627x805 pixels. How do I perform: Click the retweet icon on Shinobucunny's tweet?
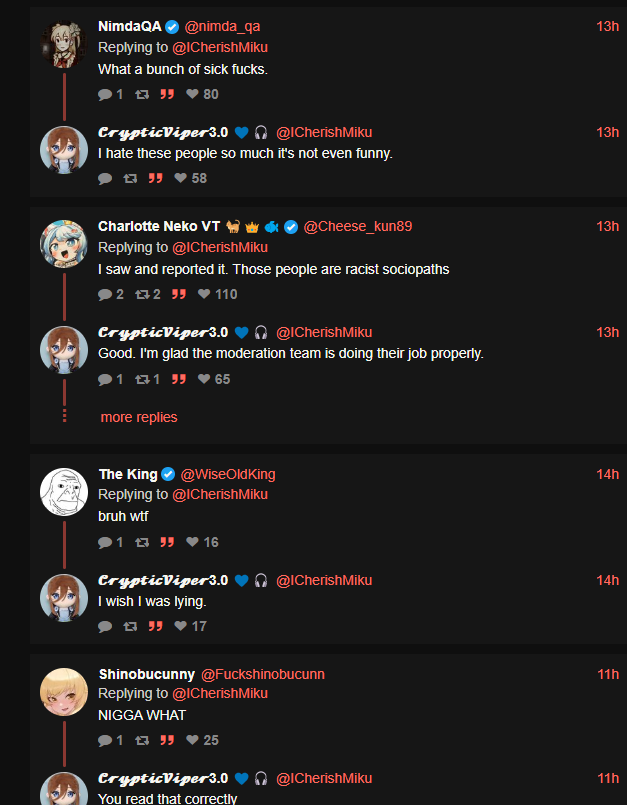(x=141, y=740)
